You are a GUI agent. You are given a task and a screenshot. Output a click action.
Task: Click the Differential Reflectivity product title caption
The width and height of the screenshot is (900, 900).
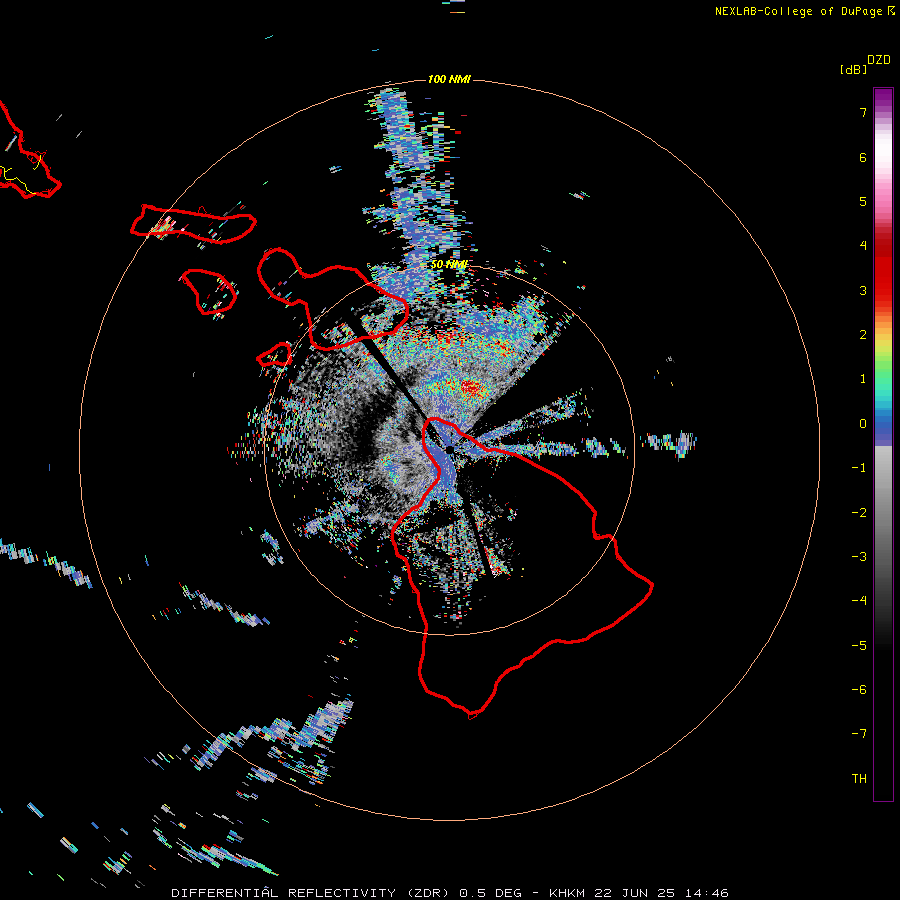tap(450, 893)
